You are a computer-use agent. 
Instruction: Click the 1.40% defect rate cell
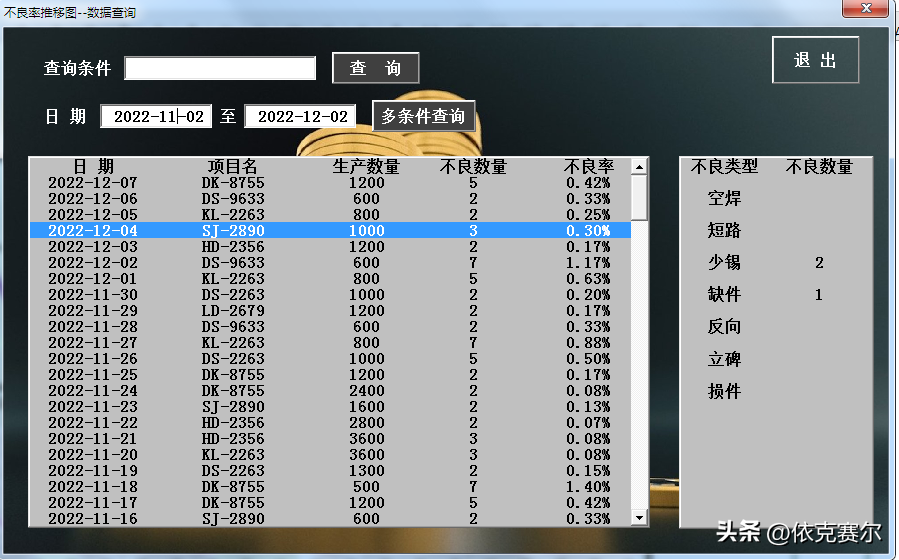pyautogui.click(x=588, y=487)
